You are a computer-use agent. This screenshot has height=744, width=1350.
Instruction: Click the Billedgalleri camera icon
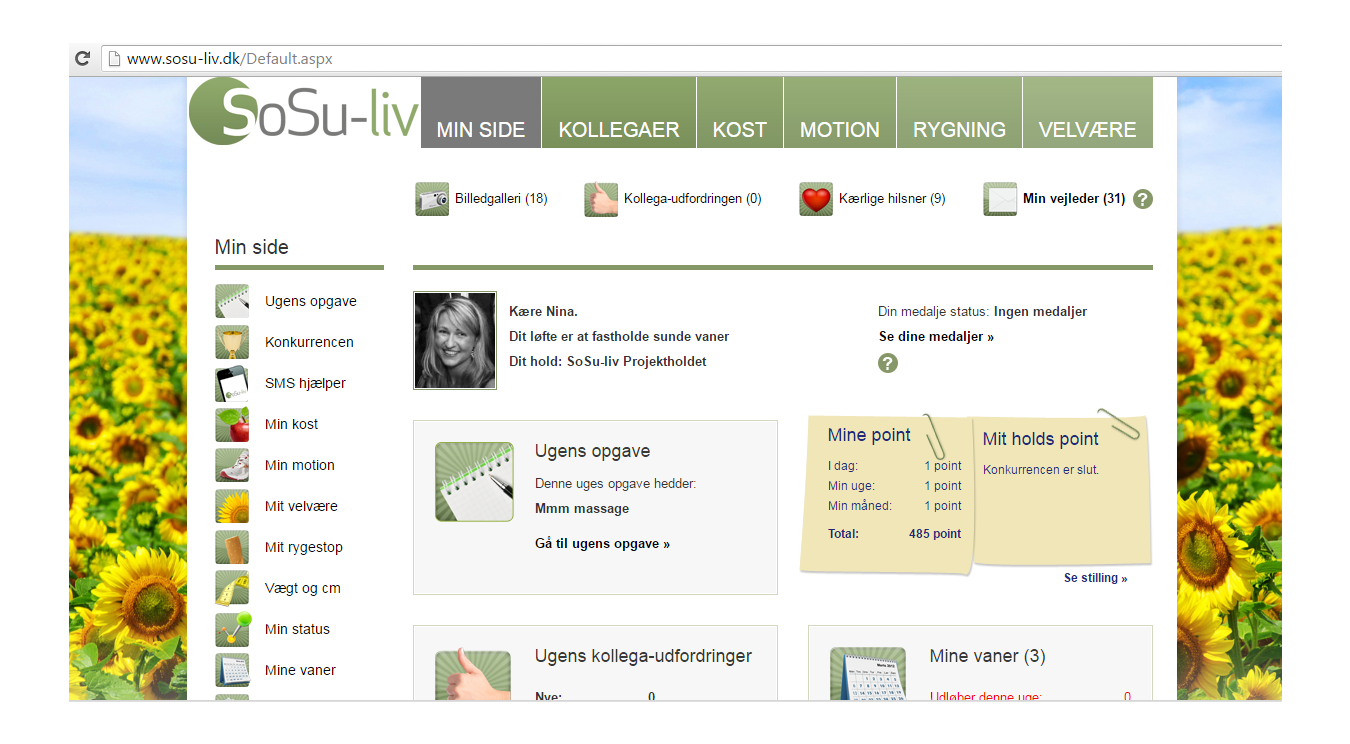click(x=432, y=199)
